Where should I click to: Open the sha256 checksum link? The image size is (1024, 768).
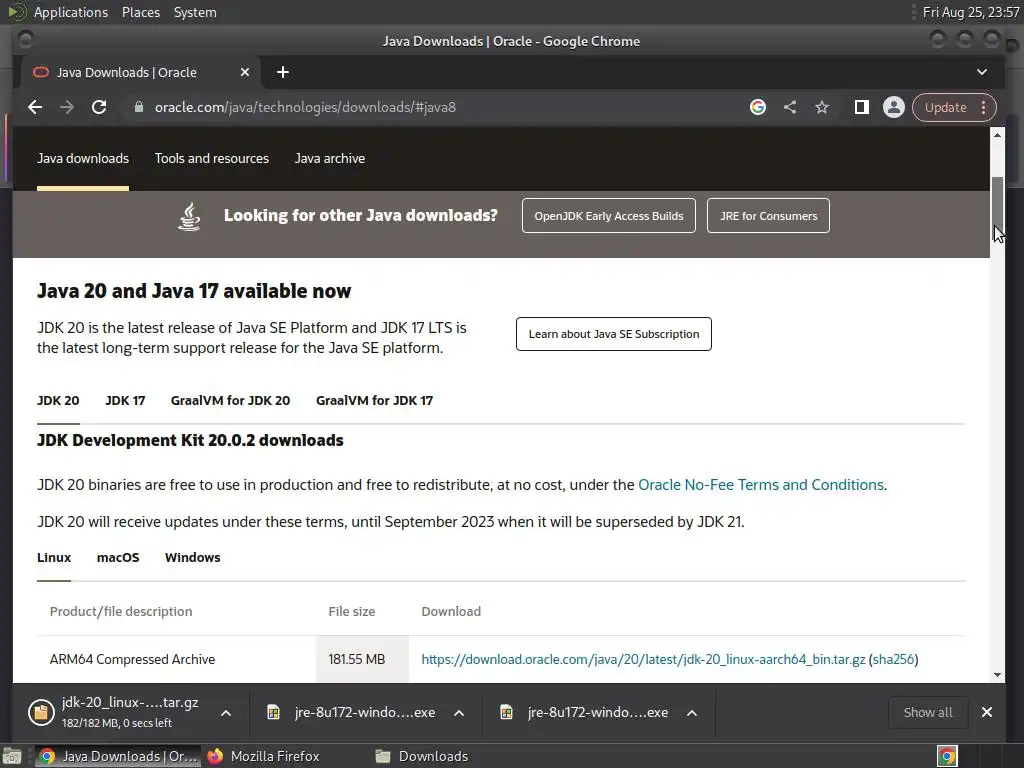click(893, 660)
